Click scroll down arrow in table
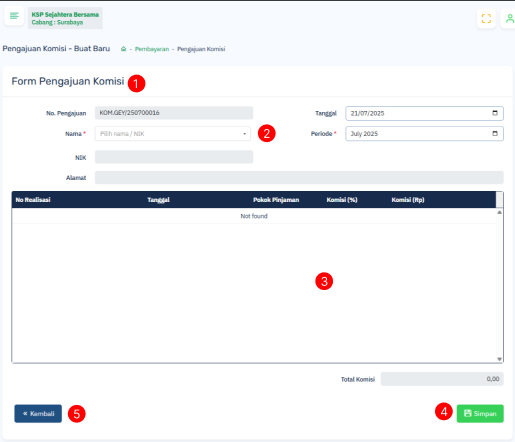This screenshot has width=515, height=442. coord(499,359)
